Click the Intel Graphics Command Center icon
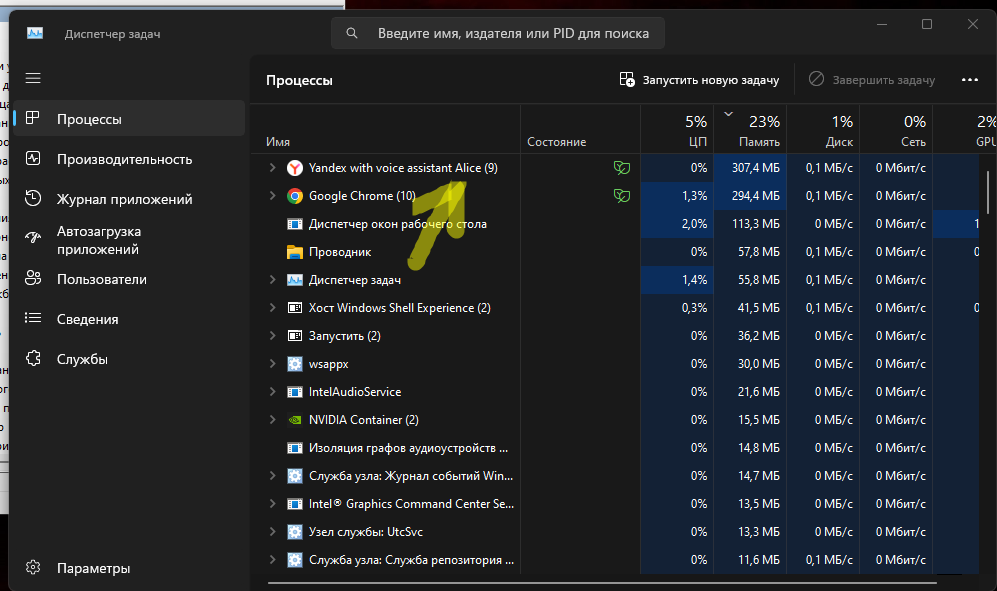 (294, 504)
